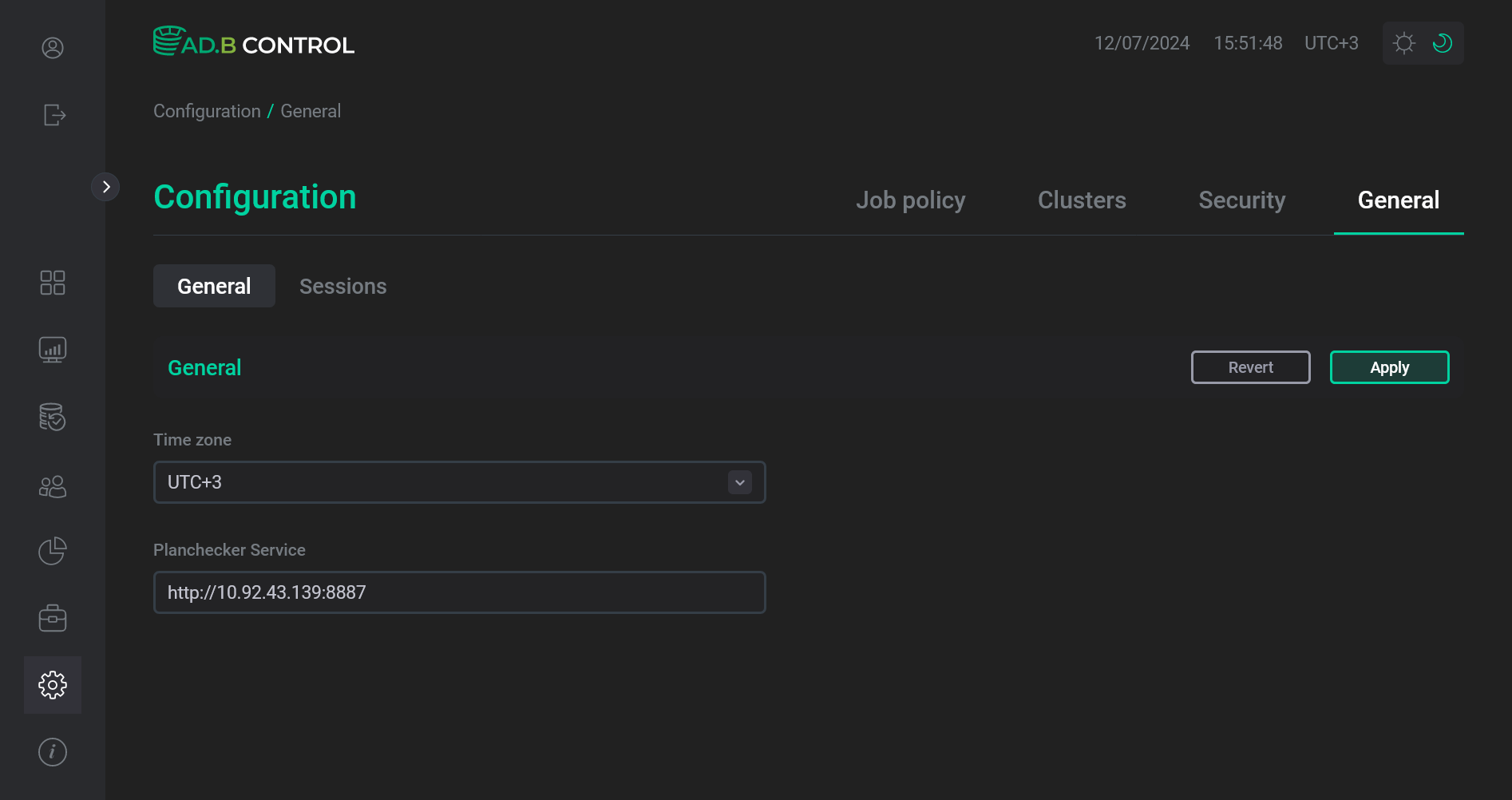Open the database check icon in sidebar
This screenshot has width=1512, height=800.
tap(53, 417)
